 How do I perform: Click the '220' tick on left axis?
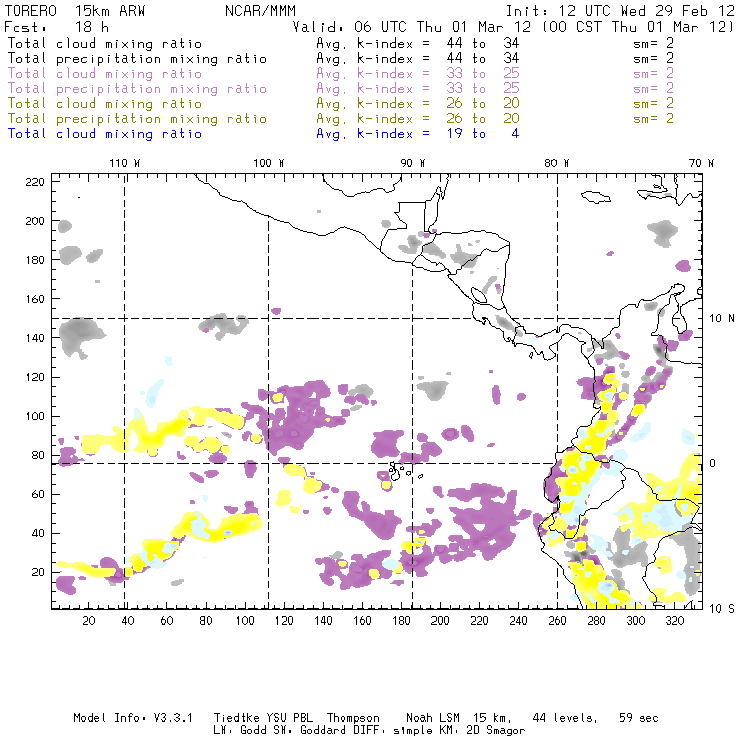[x=35, y=182]
